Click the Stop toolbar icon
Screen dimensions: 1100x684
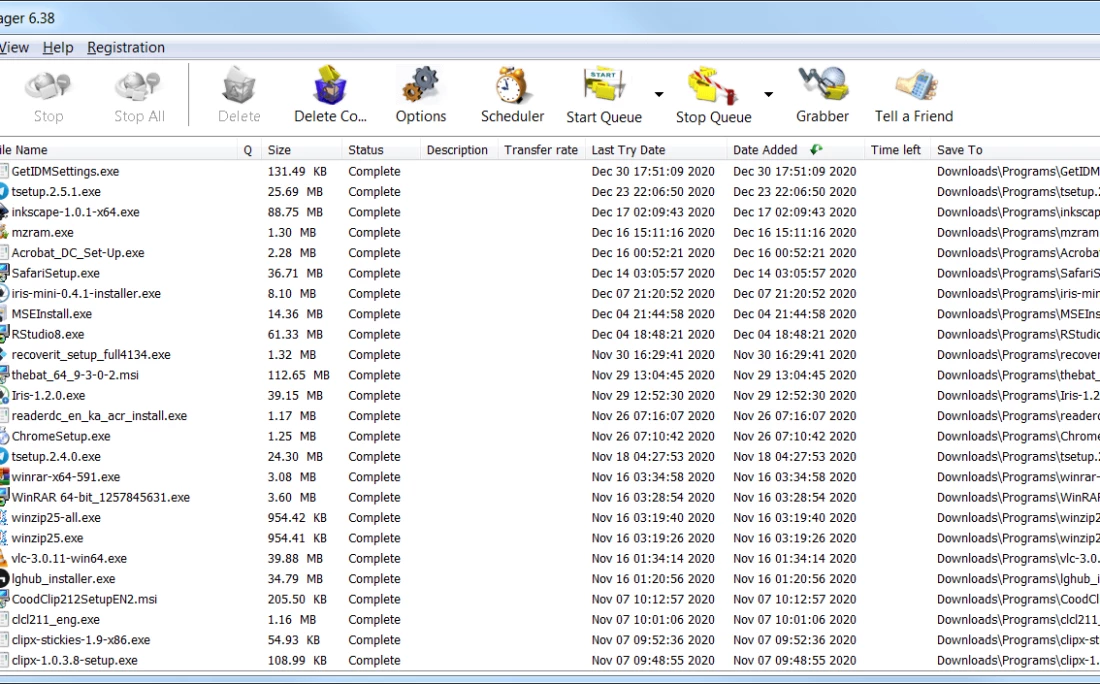click(x=47, y=87)
